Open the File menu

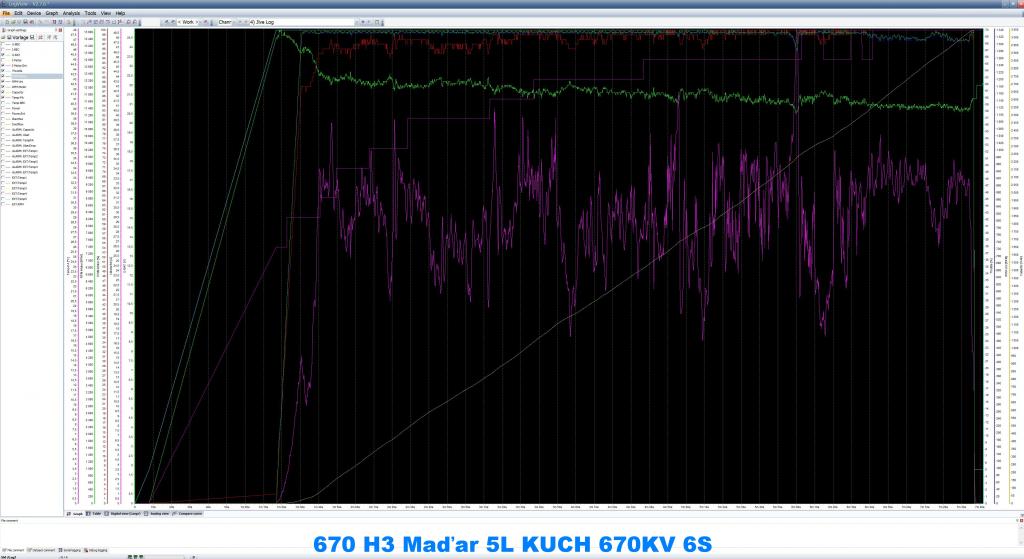[6, 13]
